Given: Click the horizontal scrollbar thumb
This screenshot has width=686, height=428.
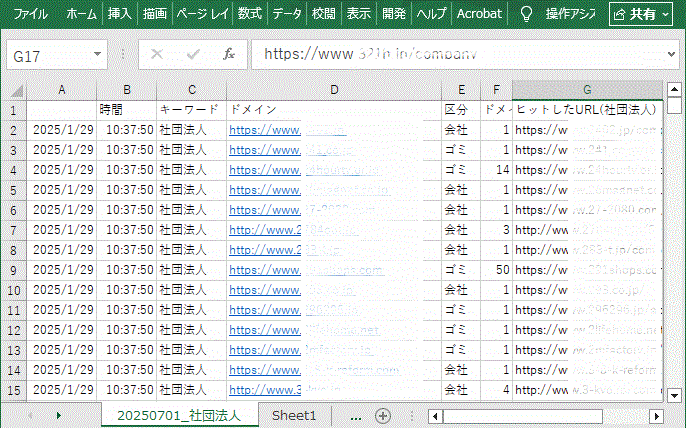Looking at the screenshot, I should pos(523,416).
